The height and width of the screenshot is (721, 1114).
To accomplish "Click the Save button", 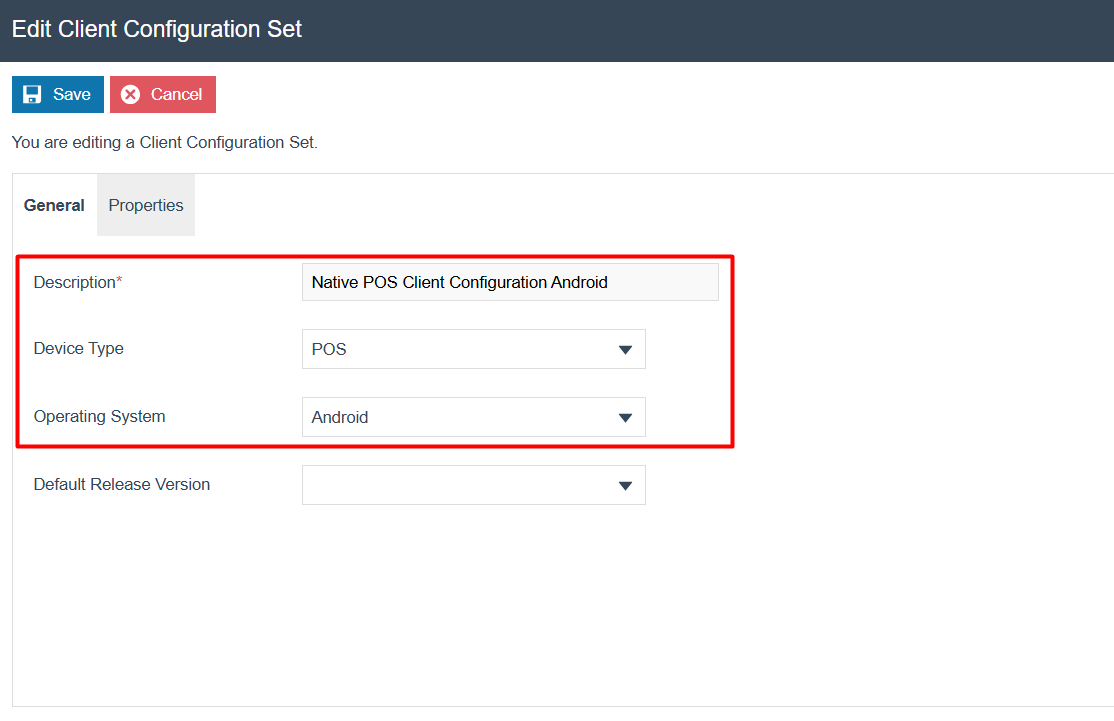I will tap(57, 93).
